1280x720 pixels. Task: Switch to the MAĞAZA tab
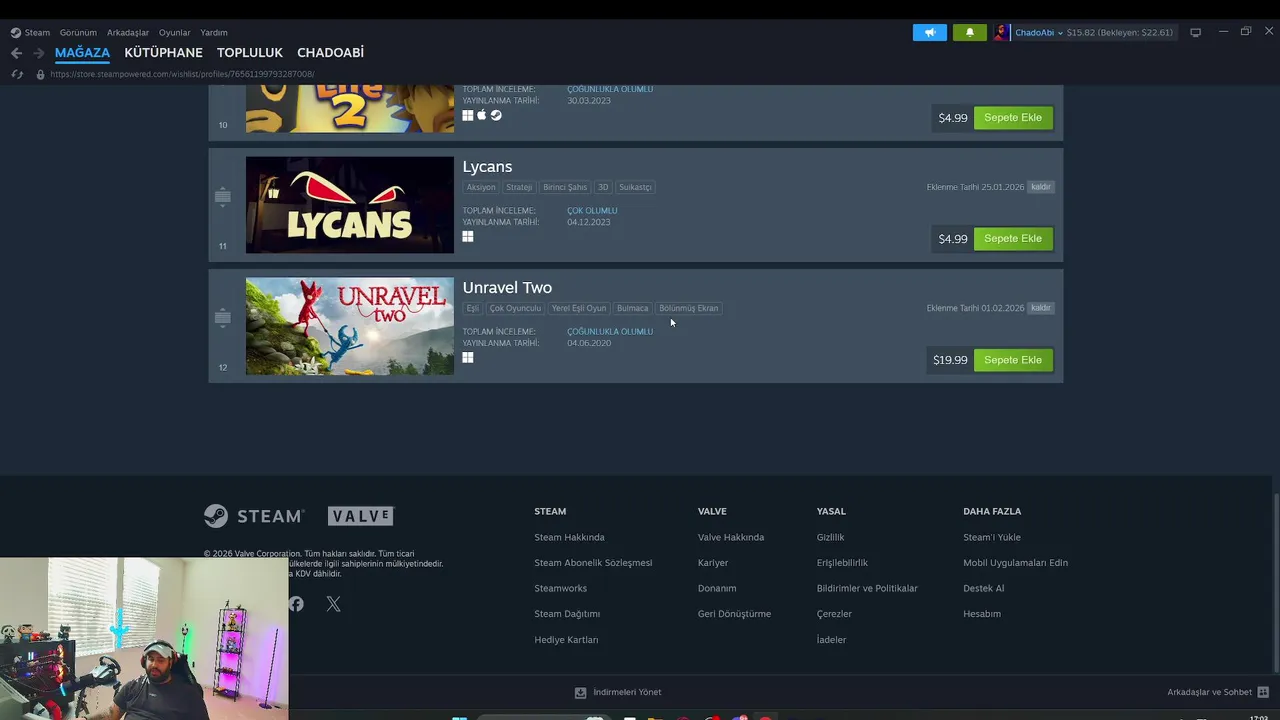[82, 52]
